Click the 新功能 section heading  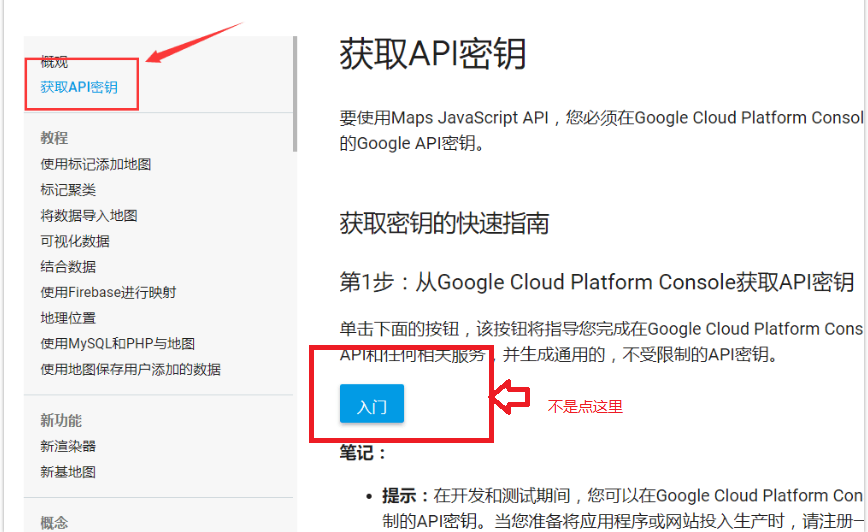tap(61, 421)
